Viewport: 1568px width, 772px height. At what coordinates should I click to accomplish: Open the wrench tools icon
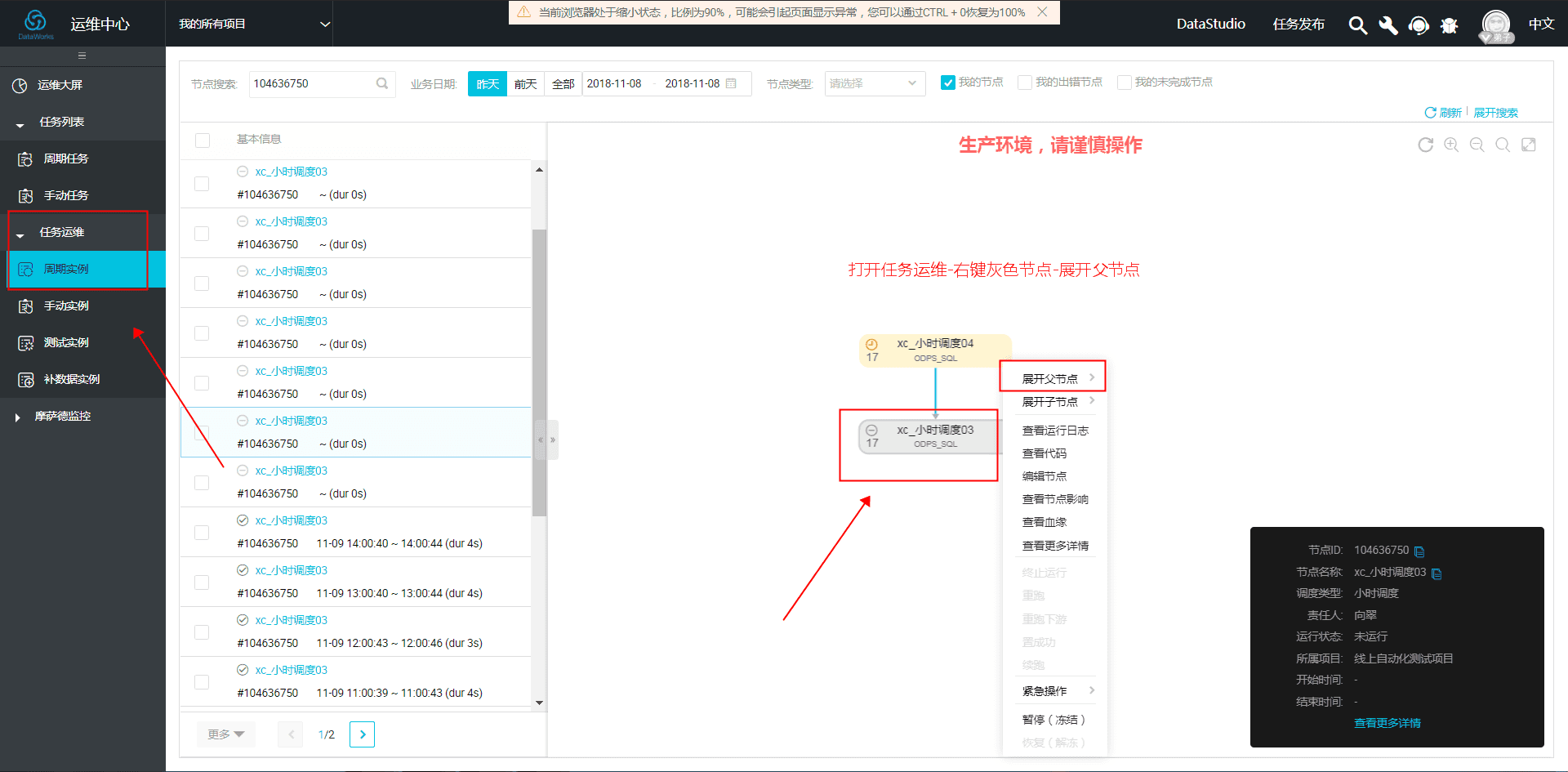tap(1388, 25)
